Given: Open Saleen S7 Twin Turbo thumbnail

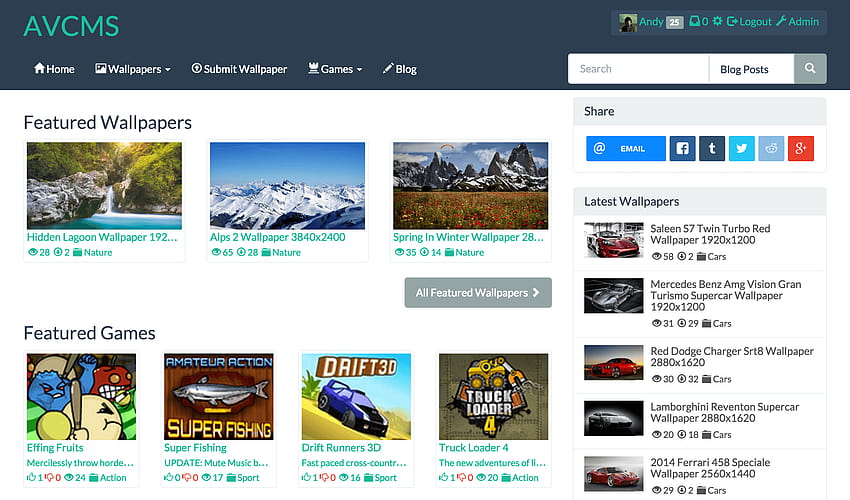Looking at the screenshot, I should (614, 240).
